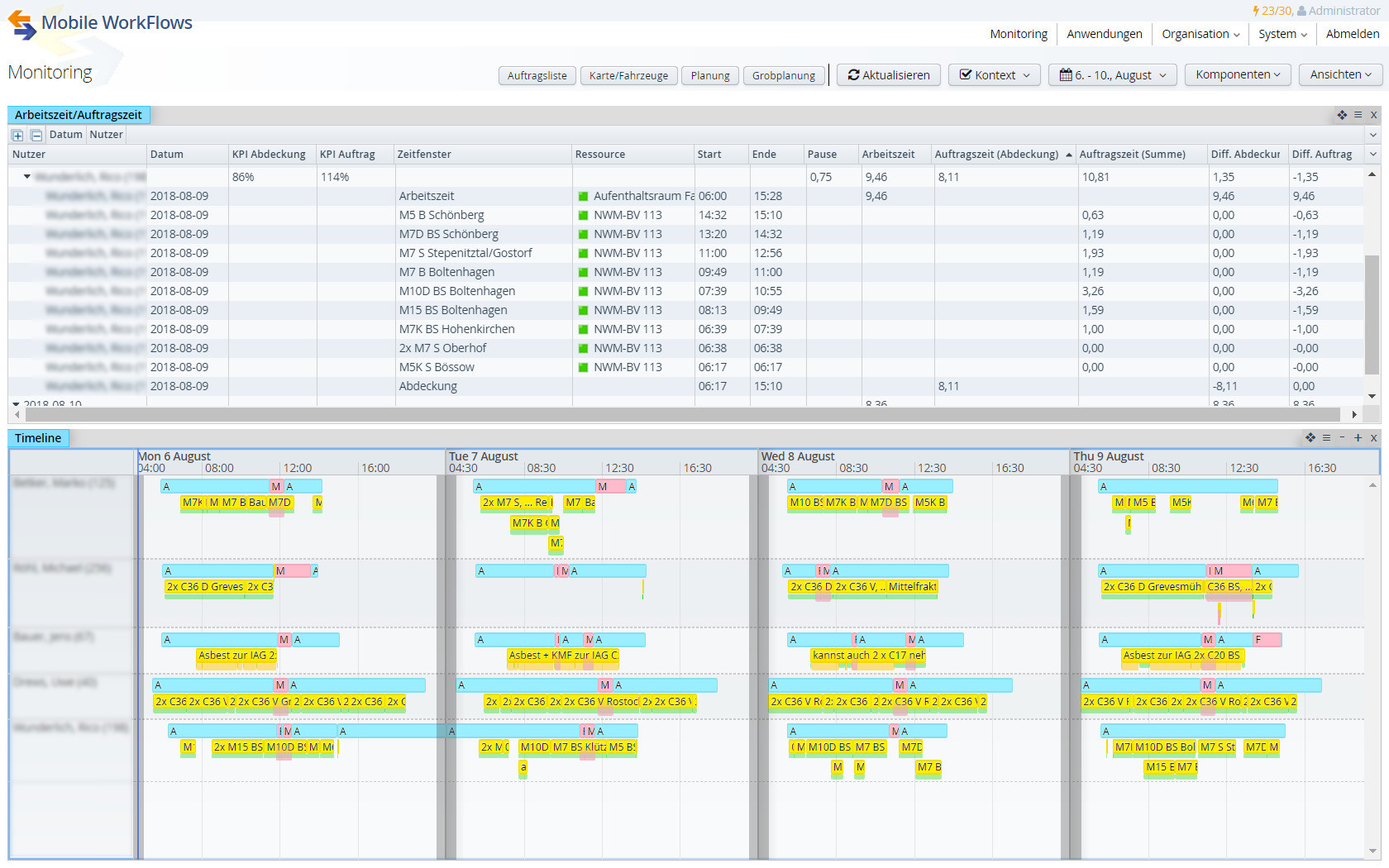The image size is (1389, 868).
Task: Open the Anwendungen menu
Action: [x=1104, y=34]
